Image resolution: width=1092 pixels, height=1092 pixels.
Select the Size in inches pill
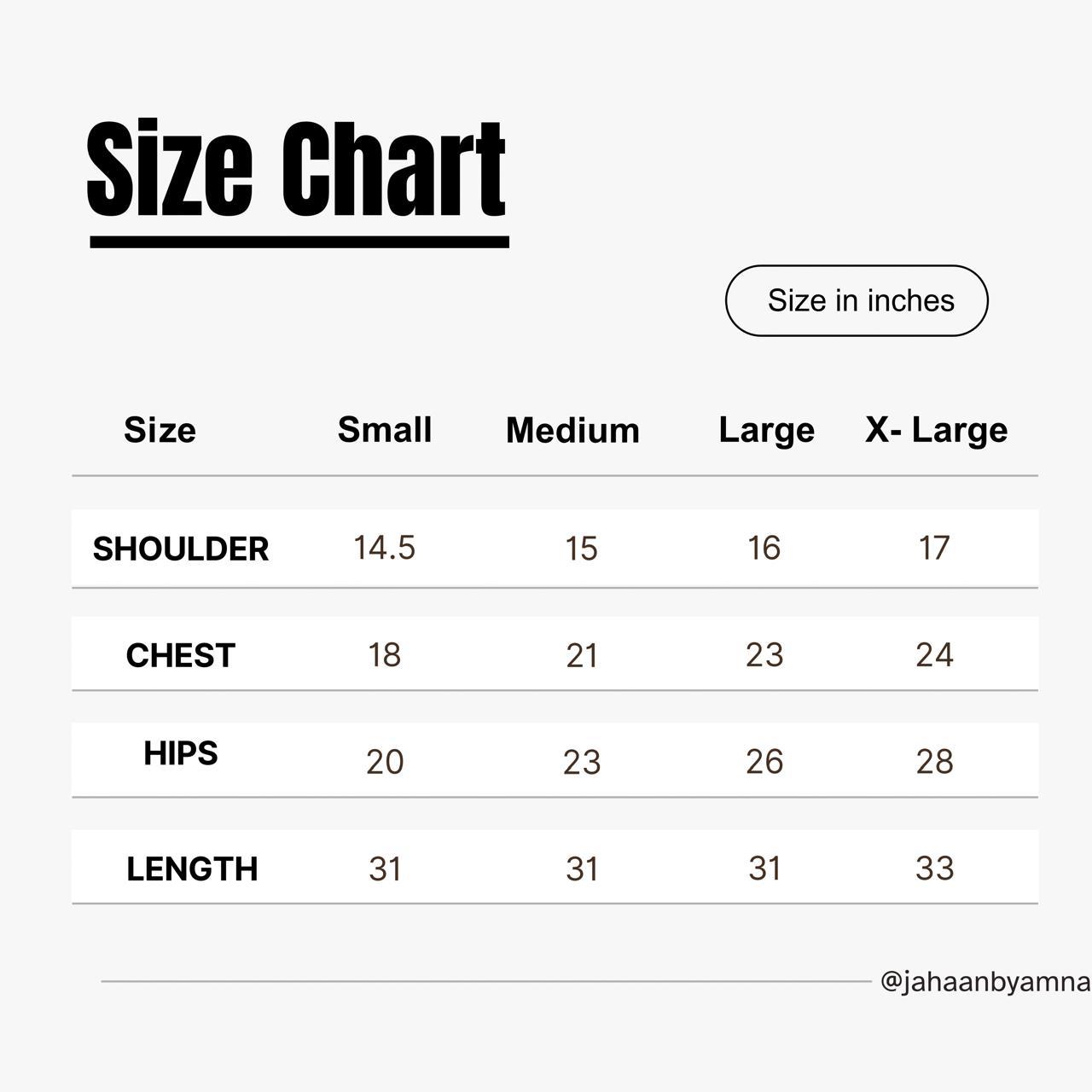click(x=857, y=300)
